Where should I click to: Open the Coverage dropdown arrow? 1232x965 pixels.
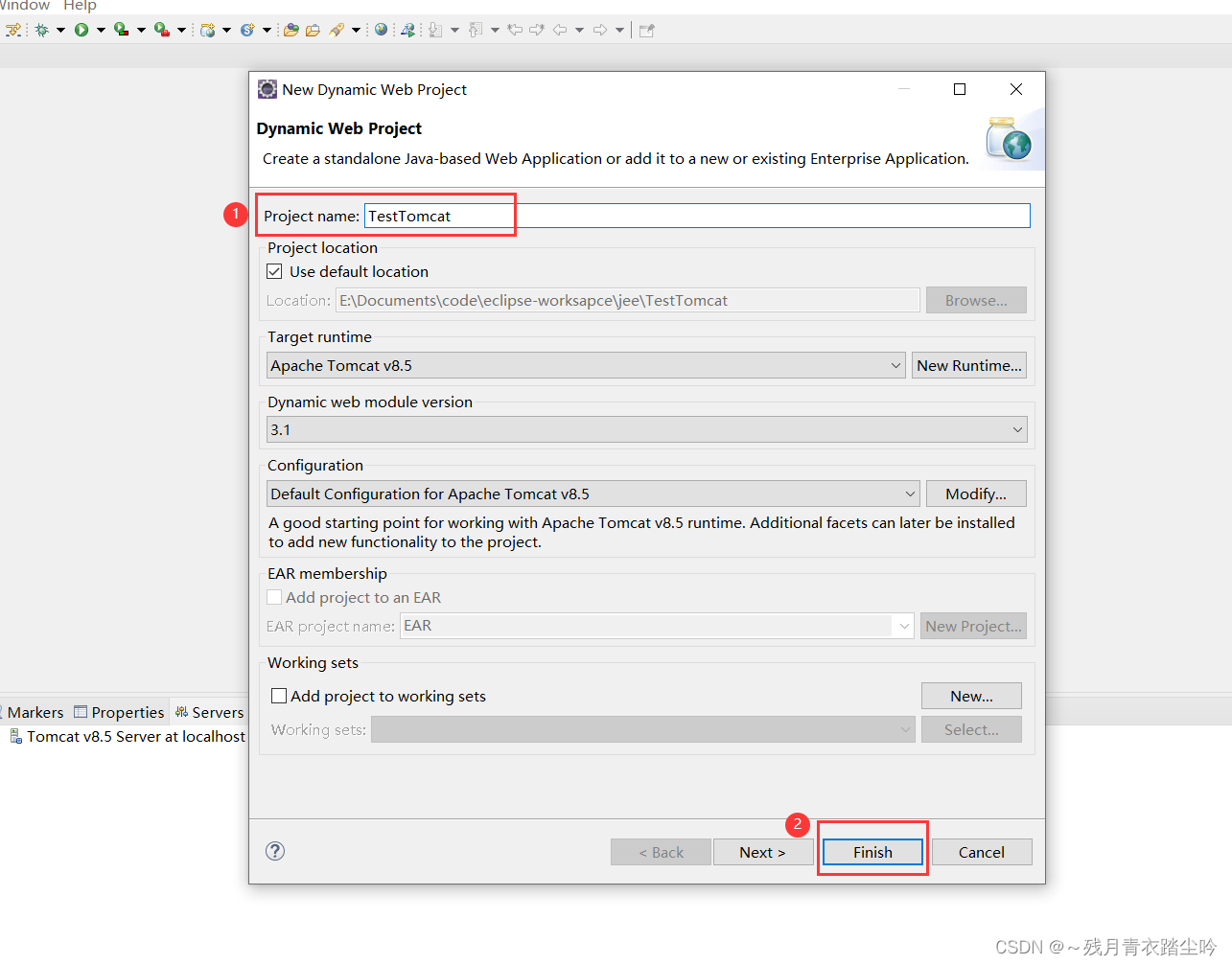click(x=141, y=30)
